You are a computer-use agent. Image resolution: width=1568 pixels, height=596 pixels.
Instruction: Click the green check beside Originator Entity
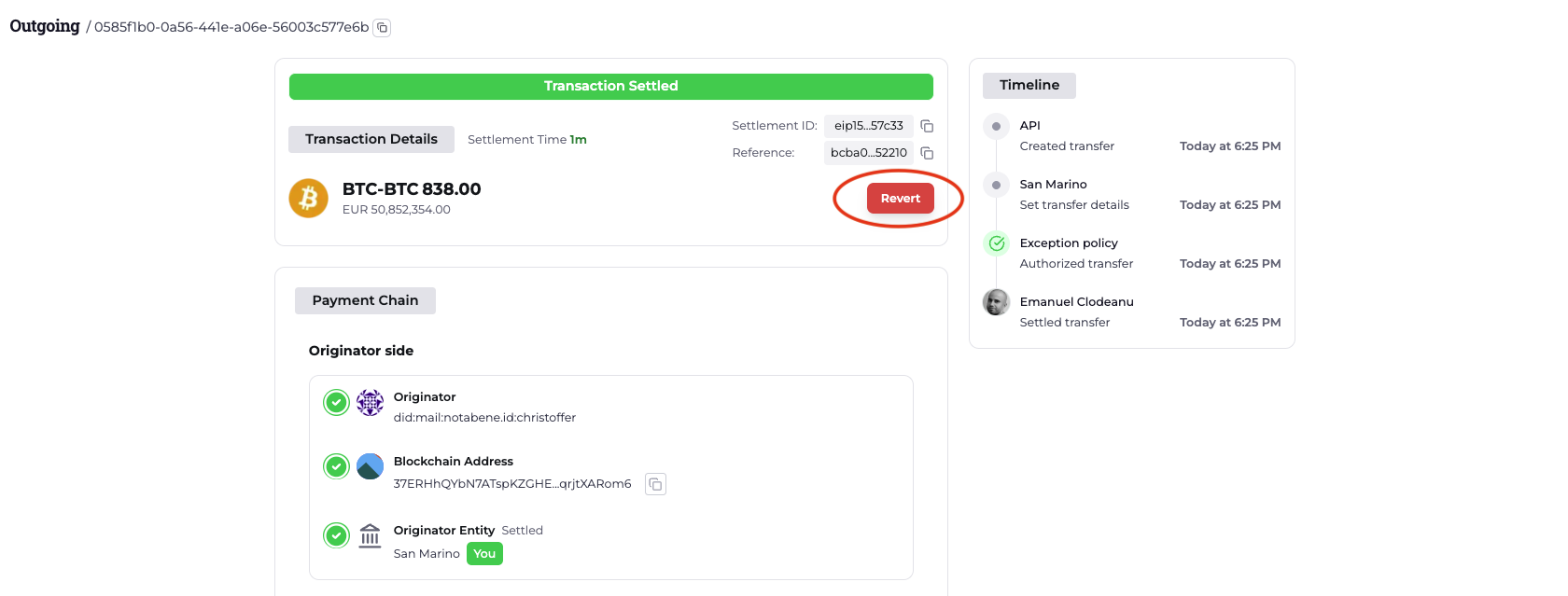[336, 535]
